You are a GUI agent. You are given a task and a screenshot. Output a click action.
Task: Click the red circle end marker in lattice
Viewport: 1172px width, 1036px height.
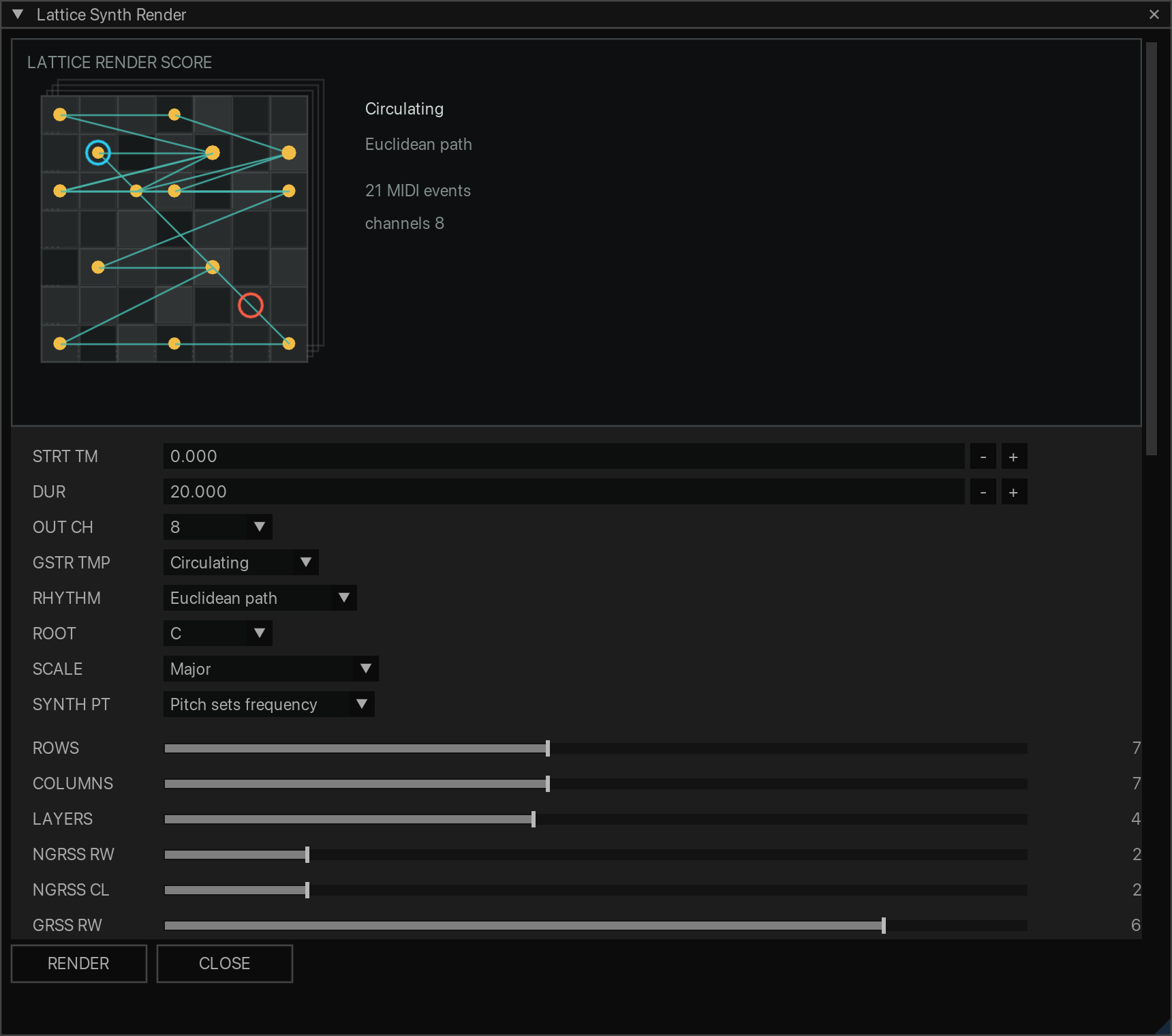pyautogui.click(x=251, y=305)
